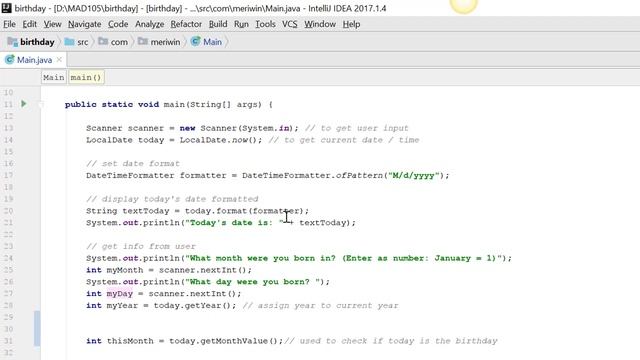The width and height of the screenshot is (640, 360).
Task: Click the fold toggle beside main method
Action: [x=41, y=104]
